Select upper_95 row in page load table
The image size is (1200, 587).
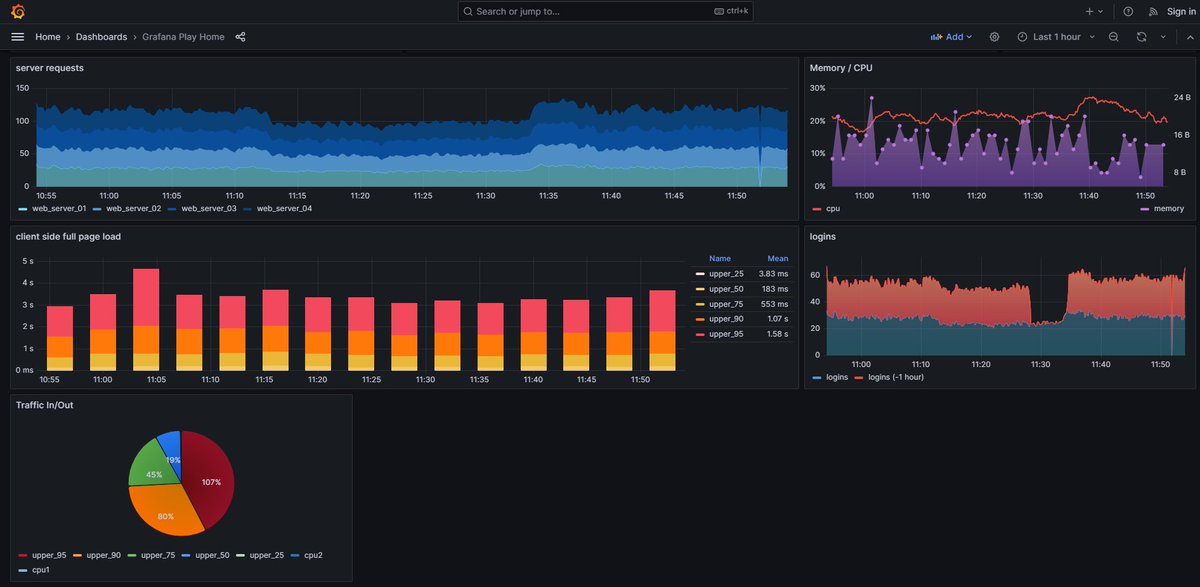click(x=742, y=333)
